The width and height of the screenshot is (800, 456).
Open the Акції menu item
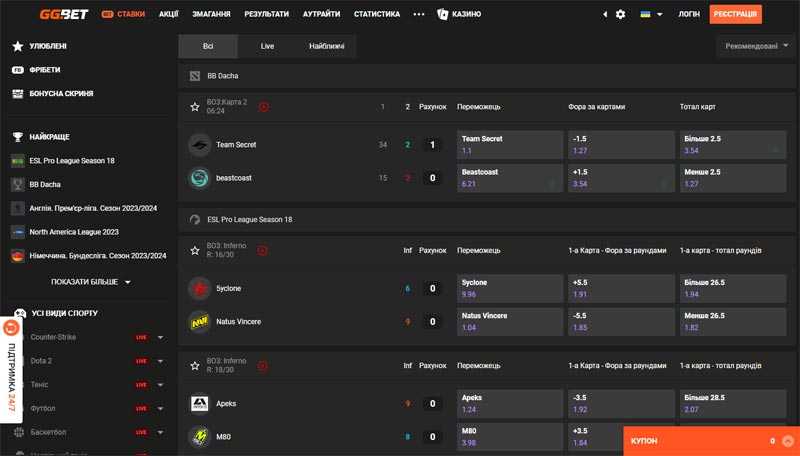pyautogui.click(x=168, y=14)
